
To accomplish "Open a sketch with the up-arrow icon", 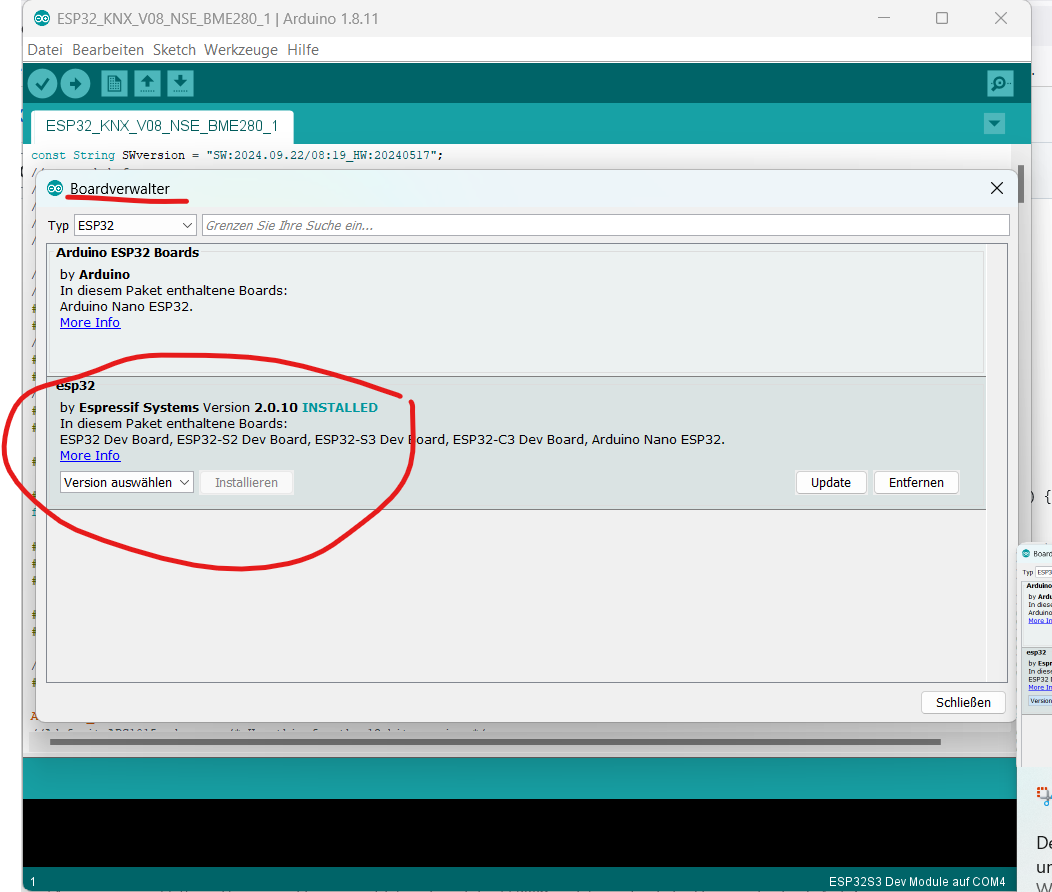I will click(148, 84).
